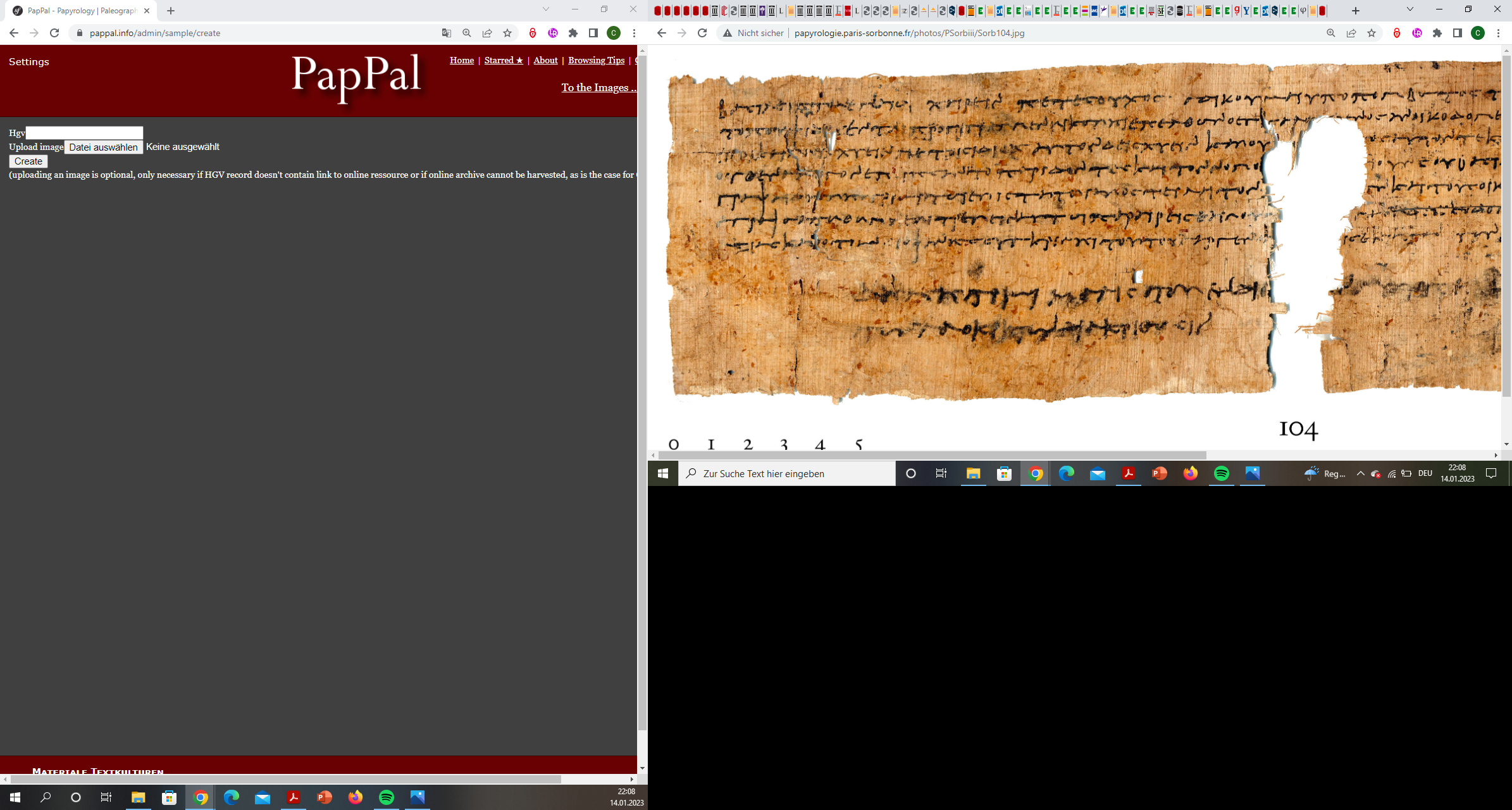The image size is (1512, 810).
Task: Open About link in PapPal header
Action: tap(545, 60)
